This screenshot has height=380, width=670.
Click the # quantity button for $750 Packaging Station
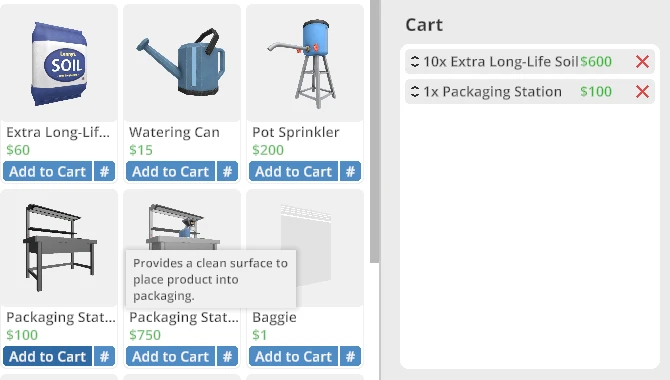point(227,356)
